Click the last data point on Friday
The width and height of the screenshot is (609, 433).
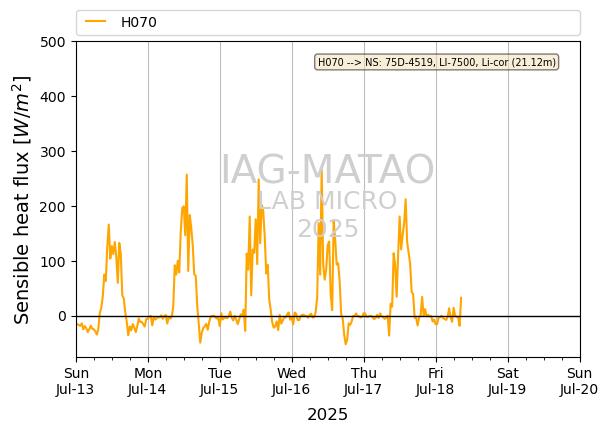(x=461, y=297)
